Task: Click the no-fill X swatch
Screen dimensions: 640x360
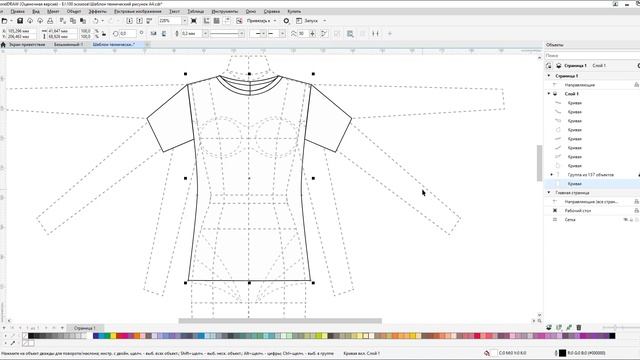Action: tap(25, 336)
